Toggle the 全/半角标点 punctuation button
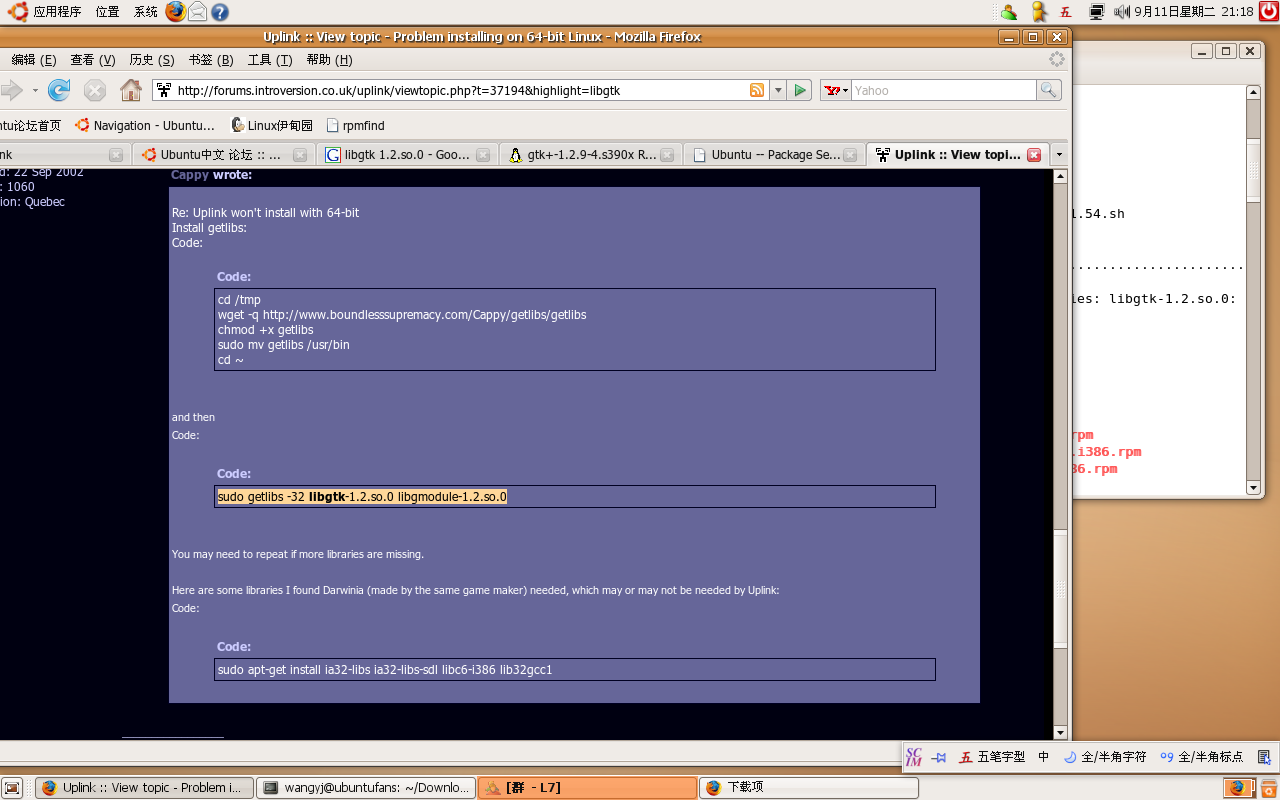Viewport: 1280px width, 800px height. tap(1201, 757)
